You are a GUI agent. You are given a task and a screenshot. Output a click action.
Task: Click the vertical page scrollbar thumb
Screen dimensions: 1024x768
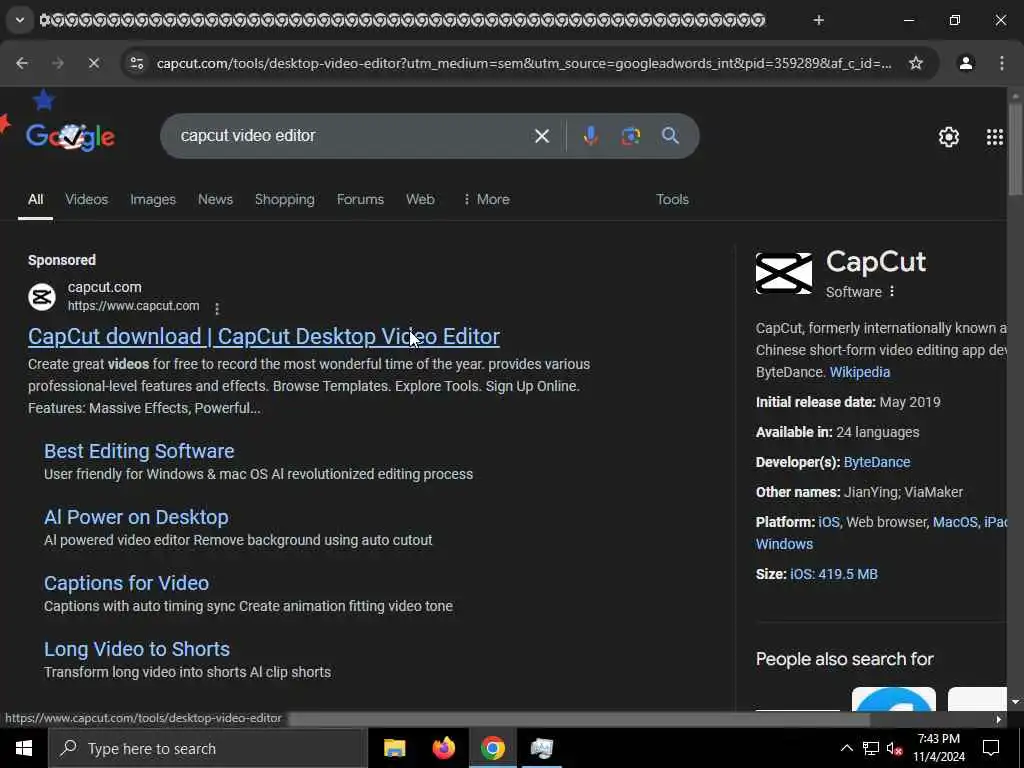tap(1015, 149)
